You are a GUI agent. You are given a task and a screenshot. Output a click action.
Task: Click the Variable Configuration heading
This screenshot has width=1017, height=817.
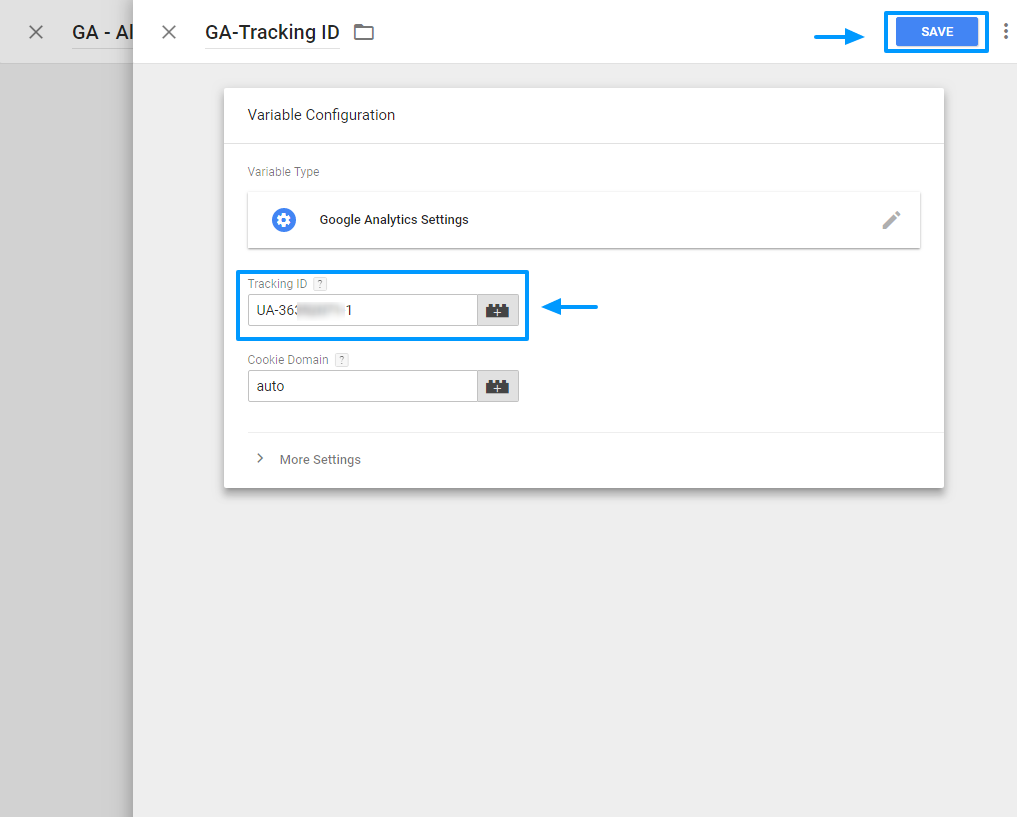pos(321,115)
